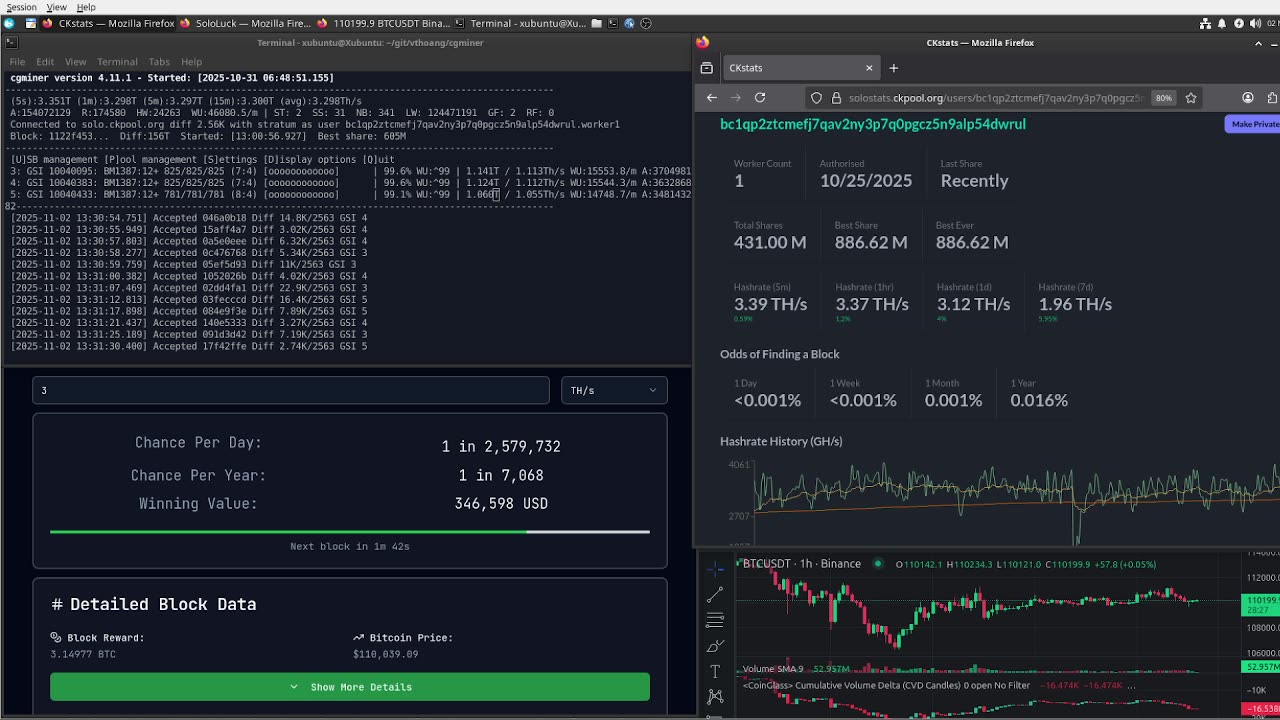Click the network status tray icon

[x=1206, y=23]
